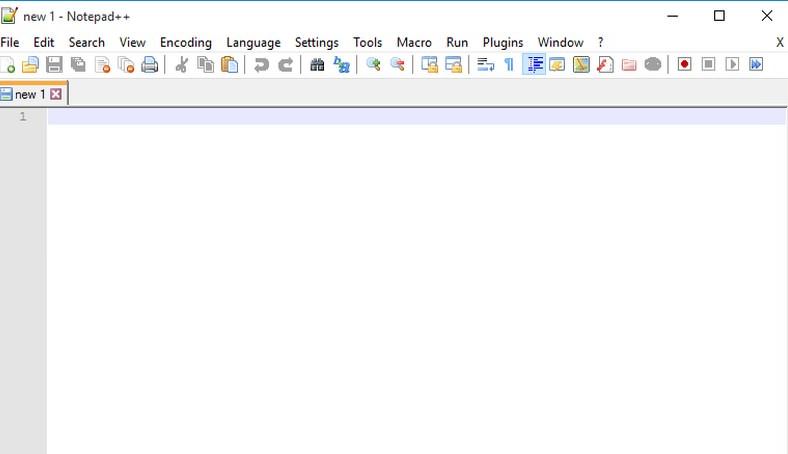Open a file using the Open folder icon
This screenshot has height=454, width=788.
[x=30, y=64]
